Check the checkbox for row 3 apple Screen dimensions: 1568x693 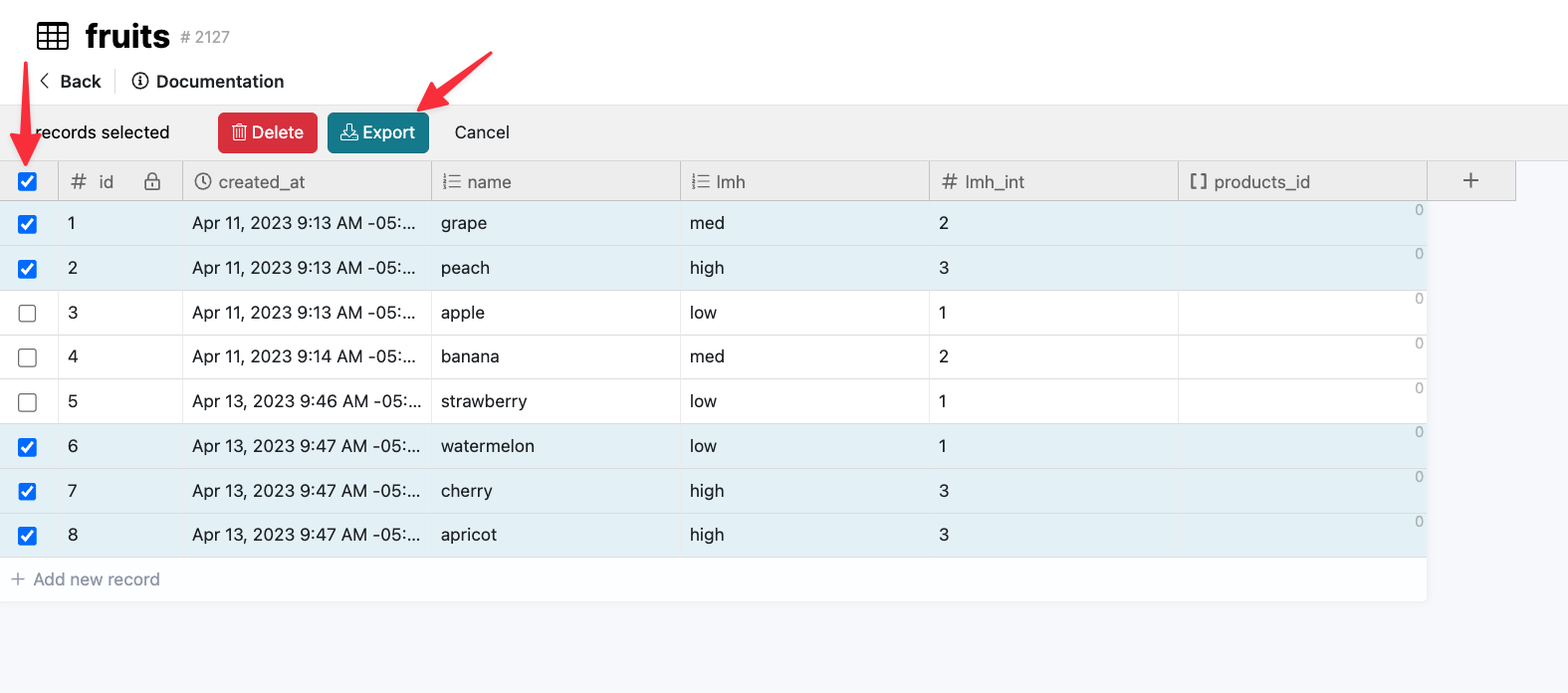coord(27,314)
